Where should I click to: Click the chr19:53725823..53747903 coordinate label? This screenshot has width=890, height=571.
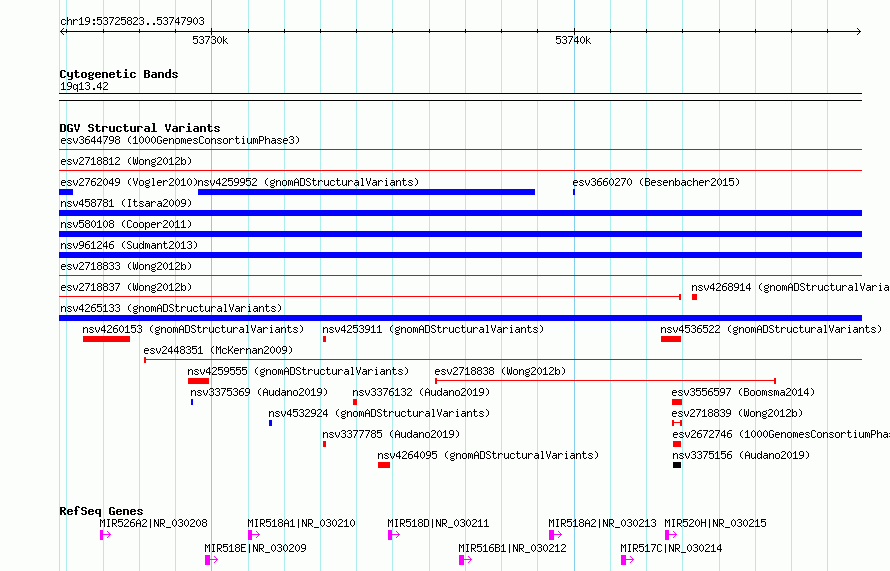click(x=132, y=22)
